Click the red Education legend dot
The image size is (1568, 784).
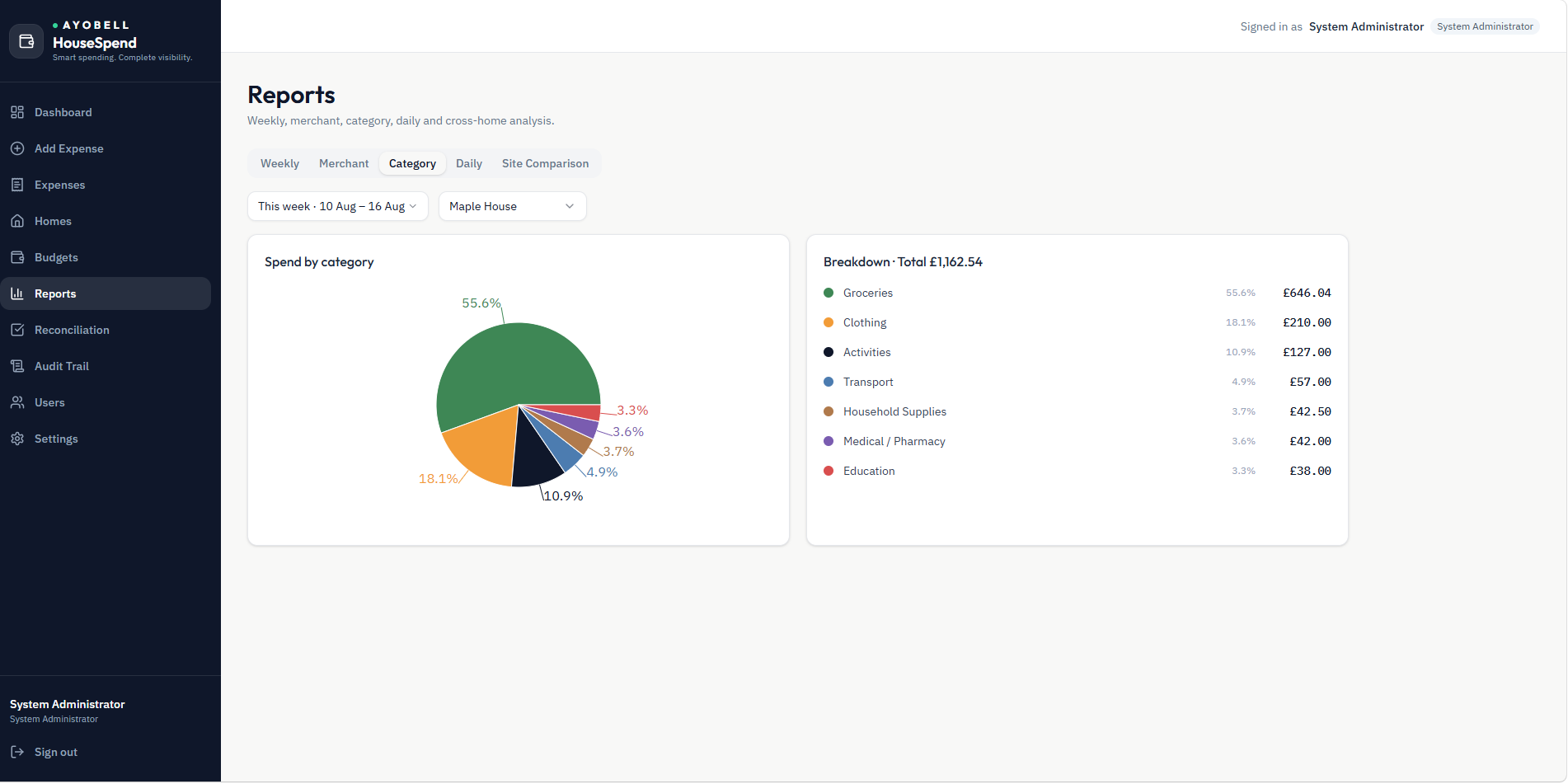pos(829,471)
